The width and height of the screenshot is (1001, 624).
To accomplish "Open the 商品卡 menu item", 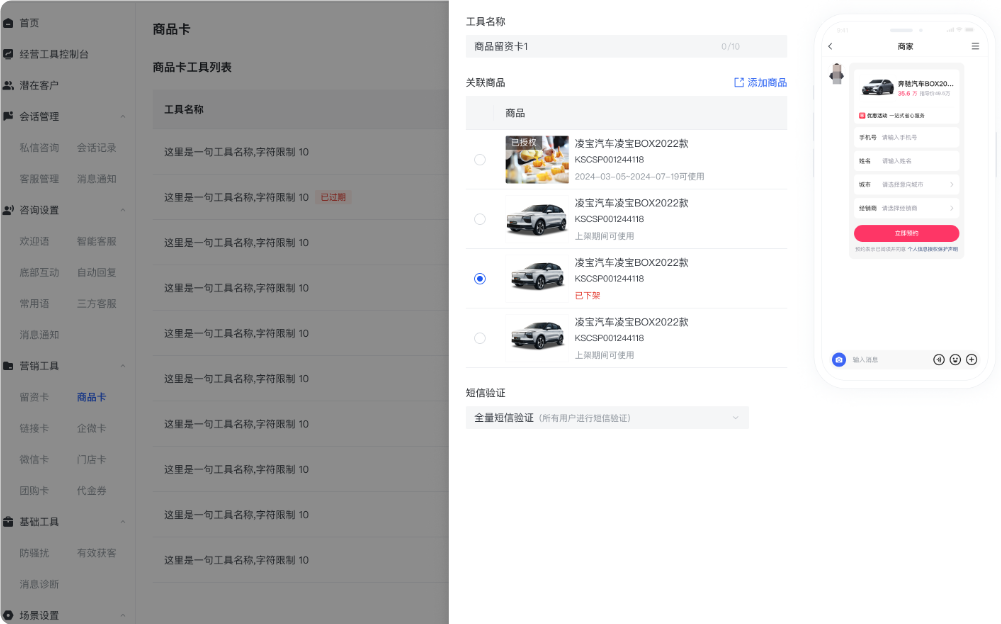I will point(91,397).
